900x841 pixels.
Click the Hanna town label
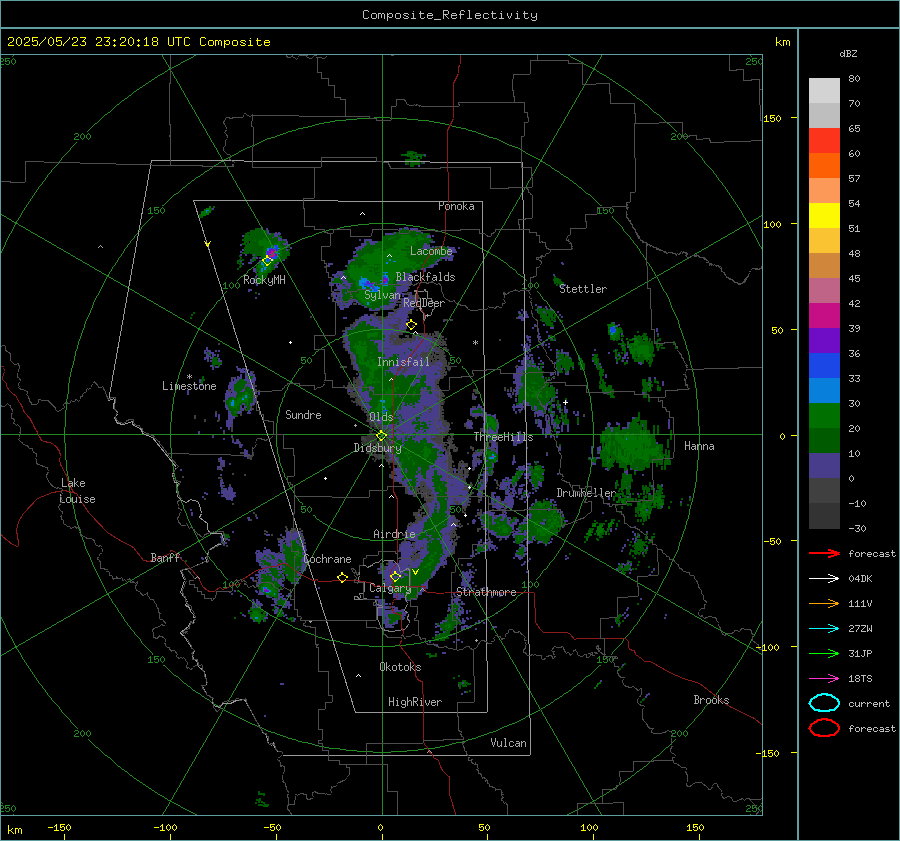tap(699, 446)
